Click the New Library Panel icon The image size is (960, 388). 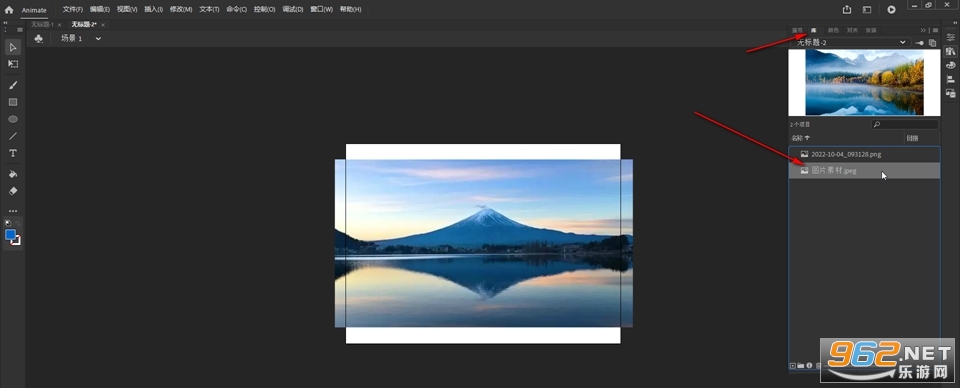[932, 43]
